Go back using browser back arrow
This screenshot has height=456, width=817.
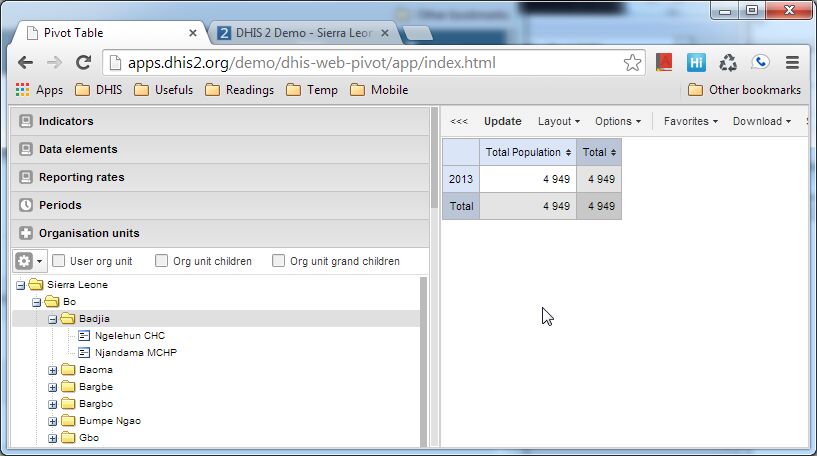pos(25,63)
